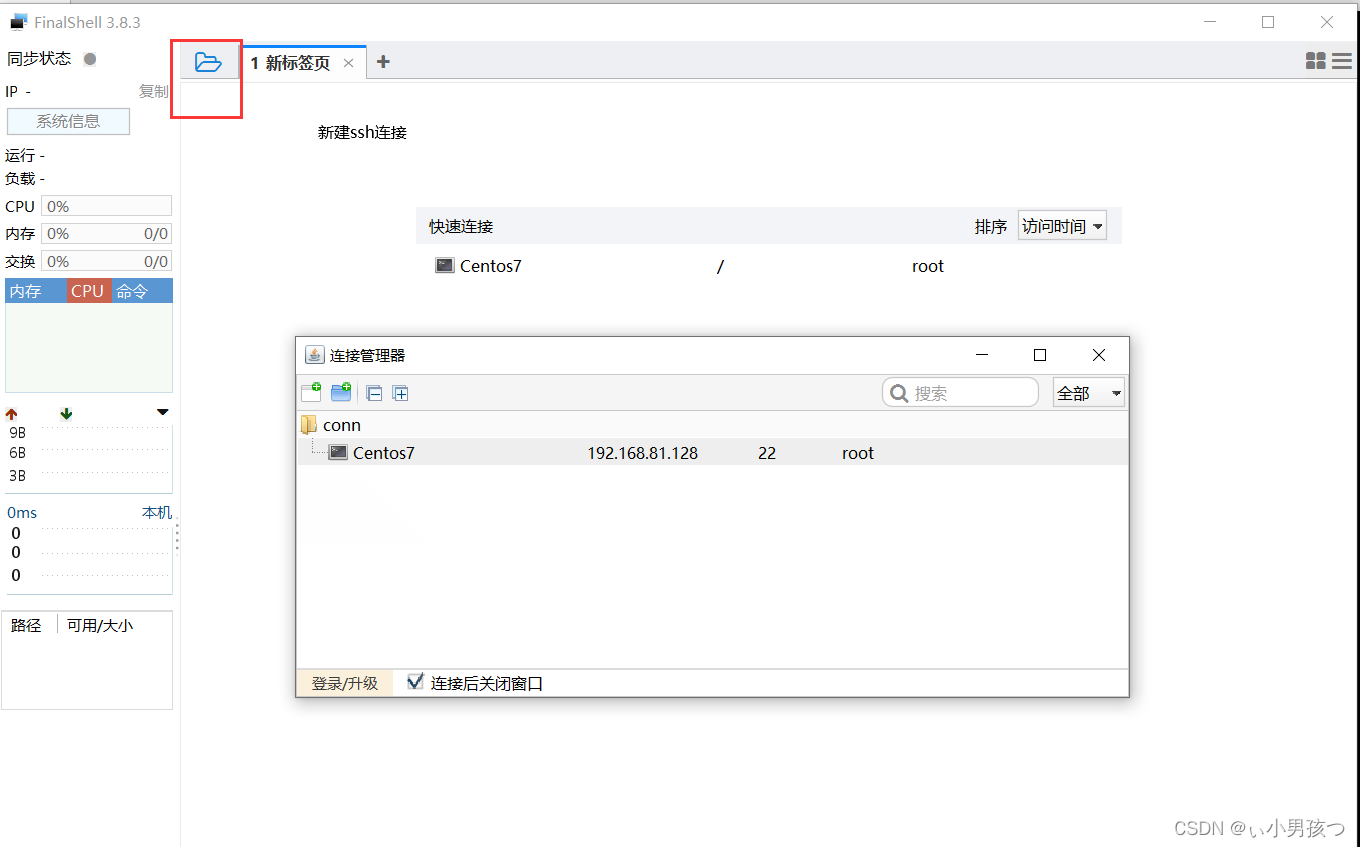The width and height of the screenshot is (1360, 847).
Task: Toggle 连接后关闭窗口 checkbox
Action: 415,682
